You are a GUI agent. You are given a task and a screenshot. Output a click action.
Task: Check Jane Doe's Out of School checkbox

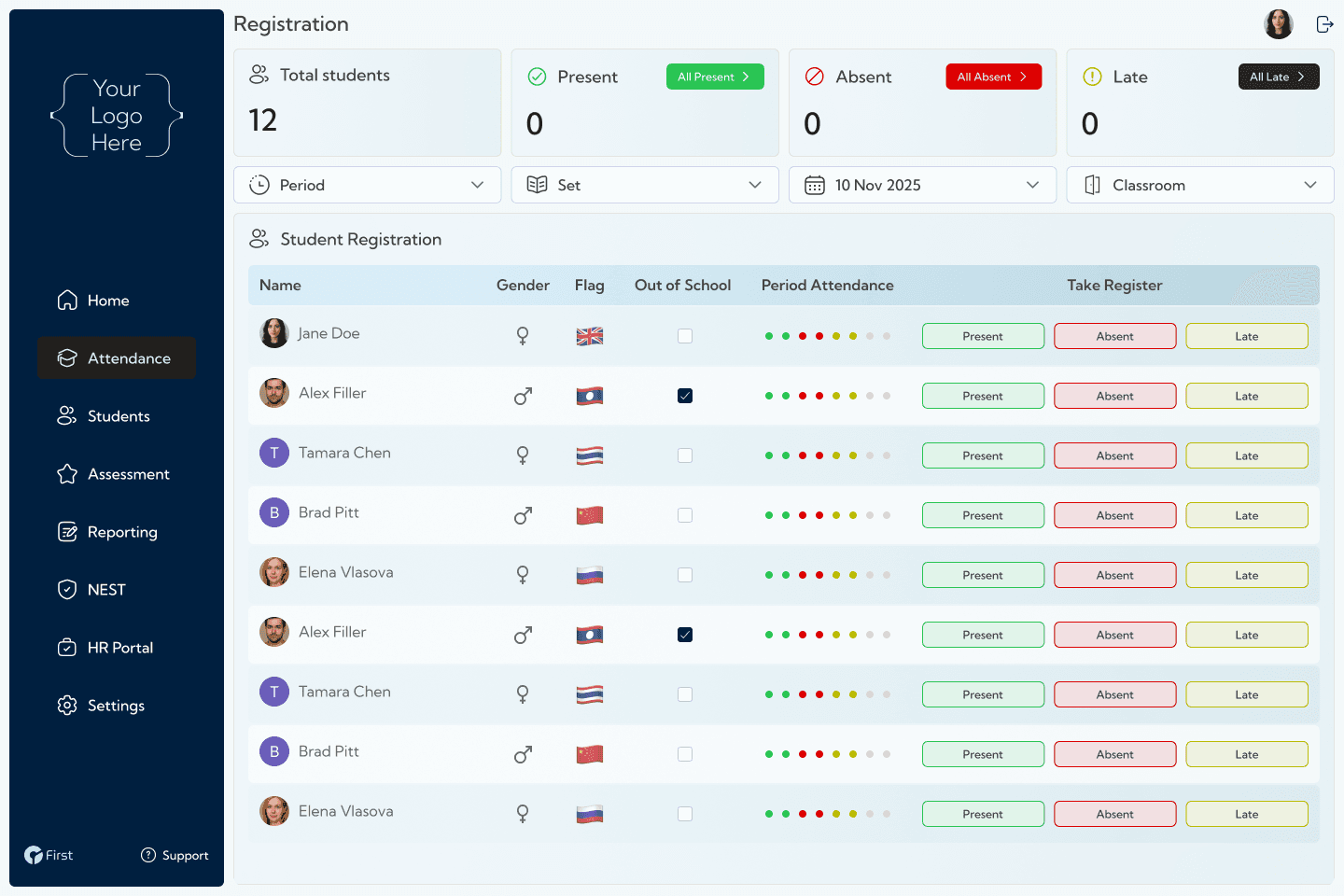[x=685, y=335]
